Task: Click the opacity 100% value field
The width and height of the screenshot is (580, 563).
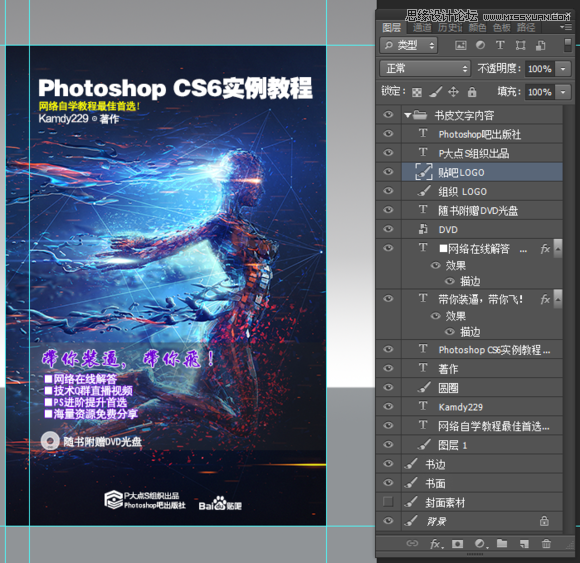Action: (x=540, y=69)
